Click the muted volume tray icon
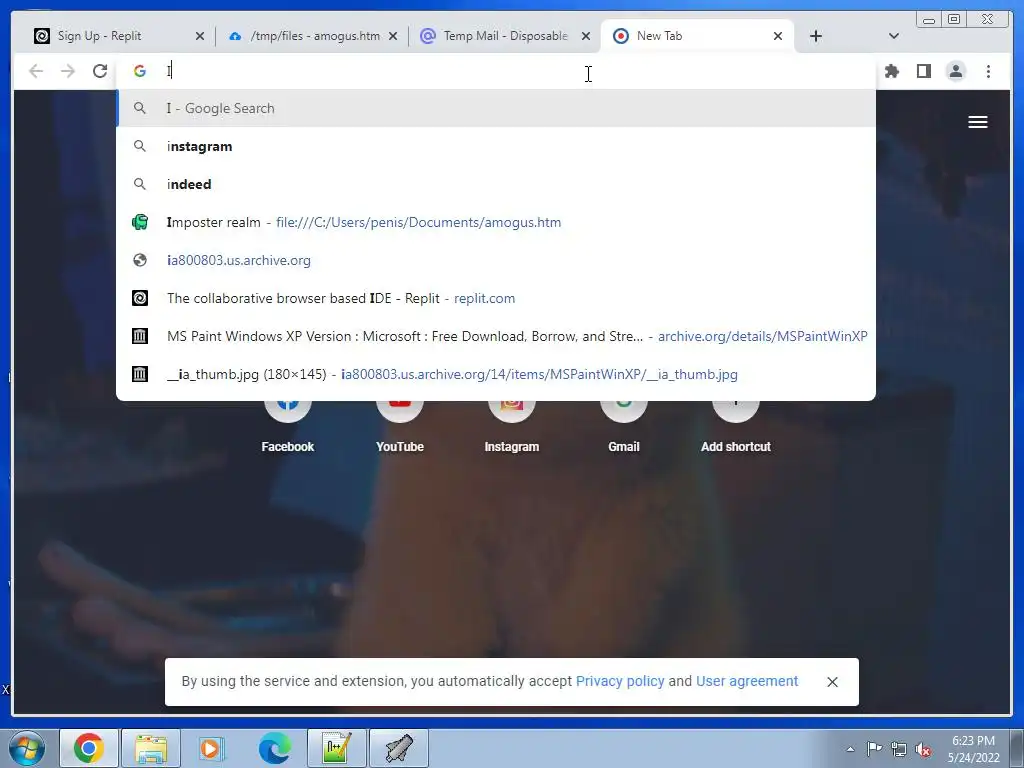 [x=923, y=749]
